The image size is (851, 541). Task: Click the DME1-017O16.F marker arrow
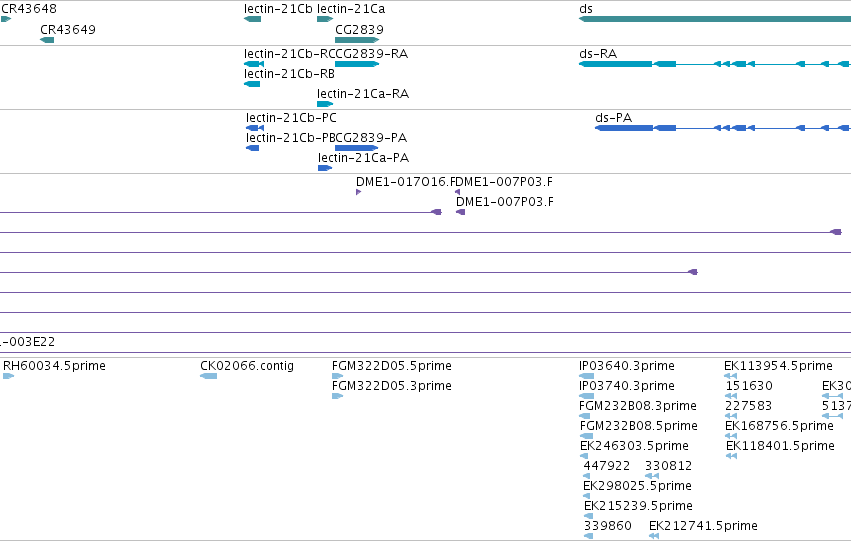tap(358, 192)
